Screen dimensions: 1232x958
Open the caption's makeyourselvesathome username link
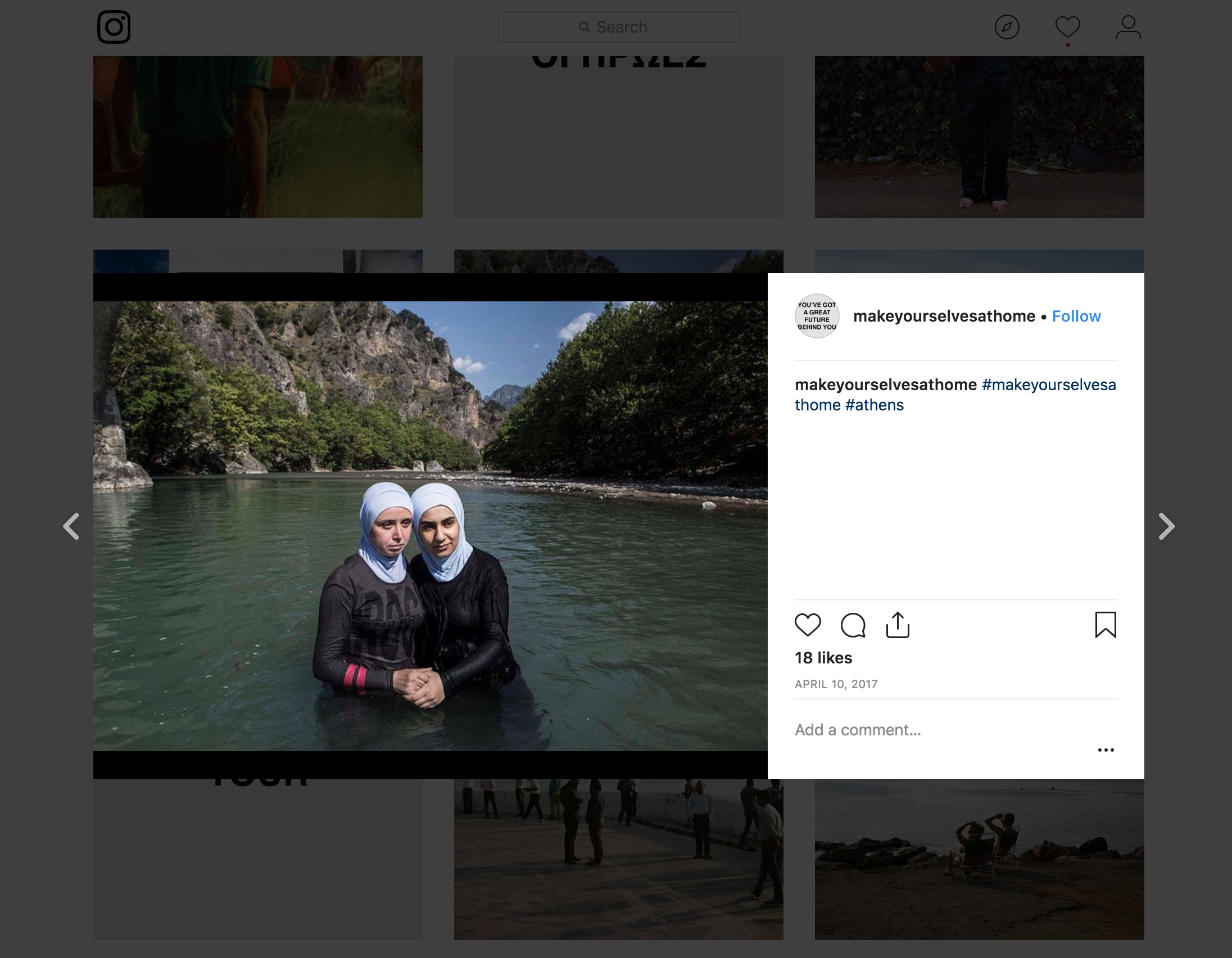pyautogui.click(x=886, y=385)
